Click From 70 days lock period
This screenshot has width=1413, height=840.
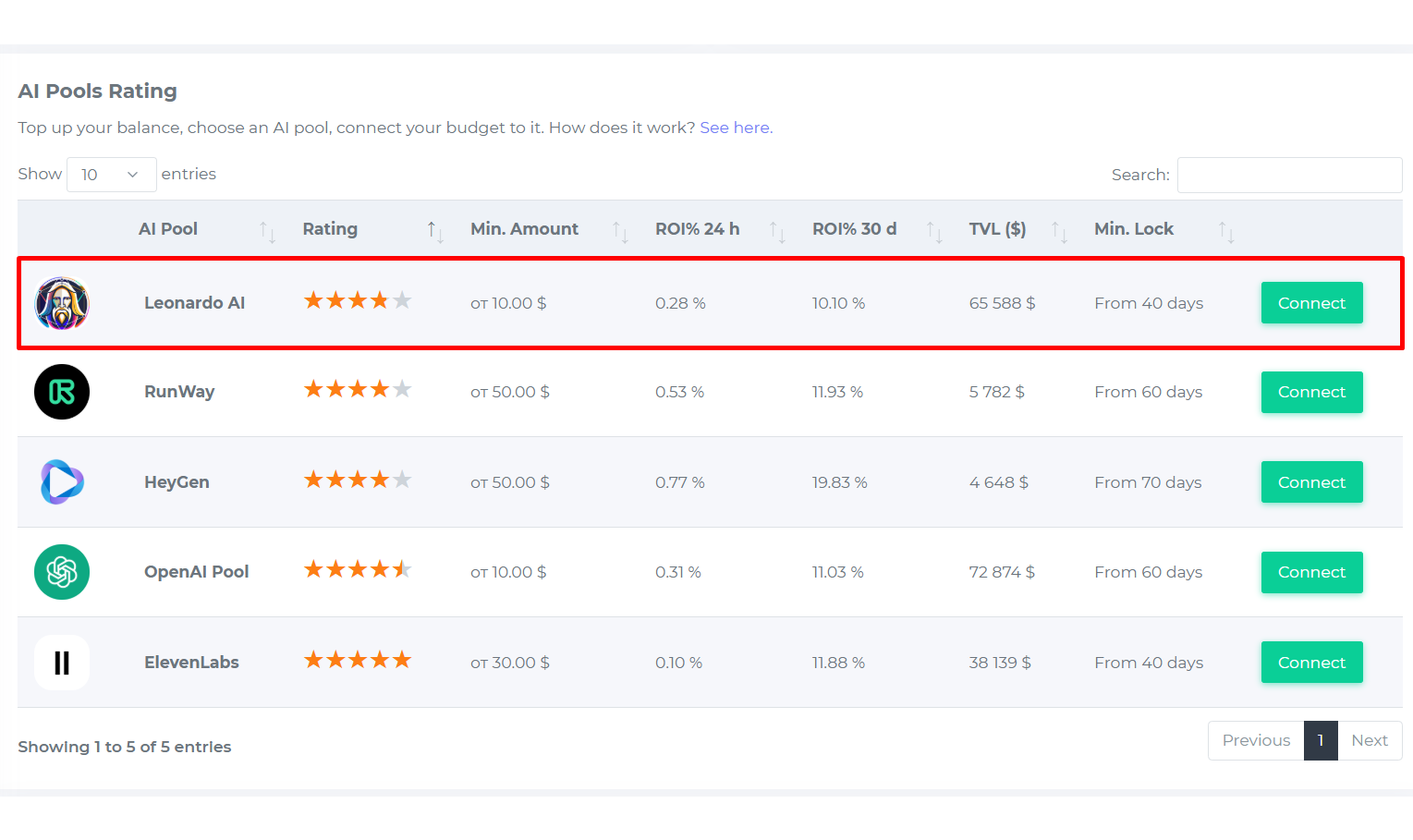(1148, 482)
